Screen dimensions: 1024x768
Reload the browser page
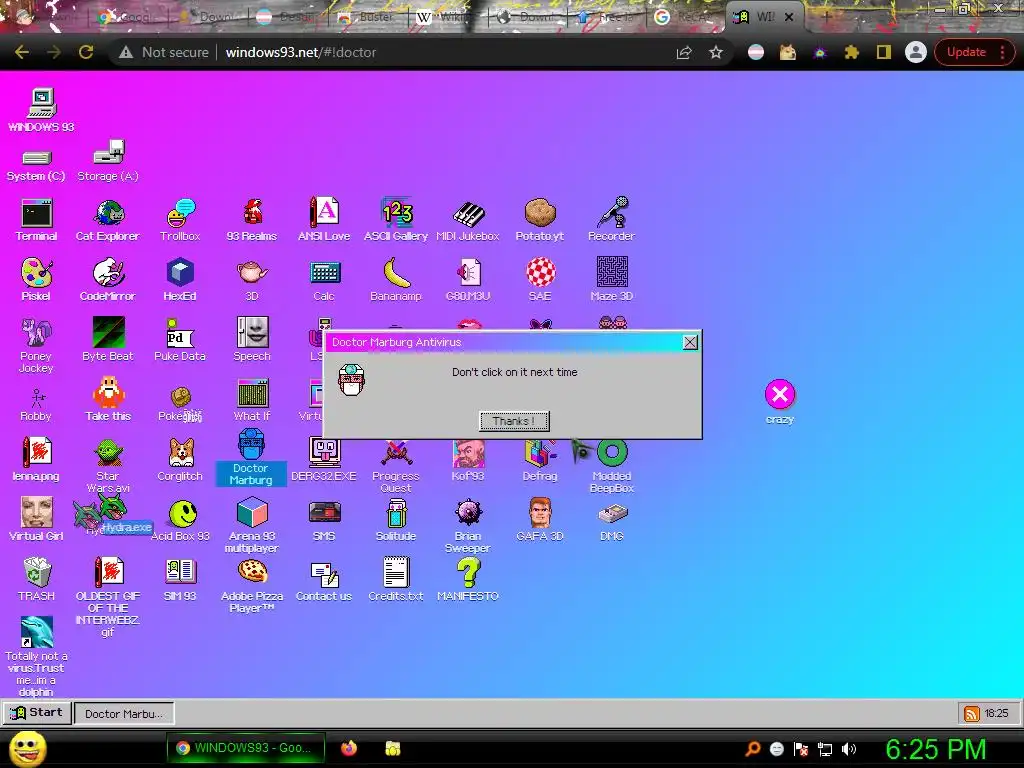point(86,52)
